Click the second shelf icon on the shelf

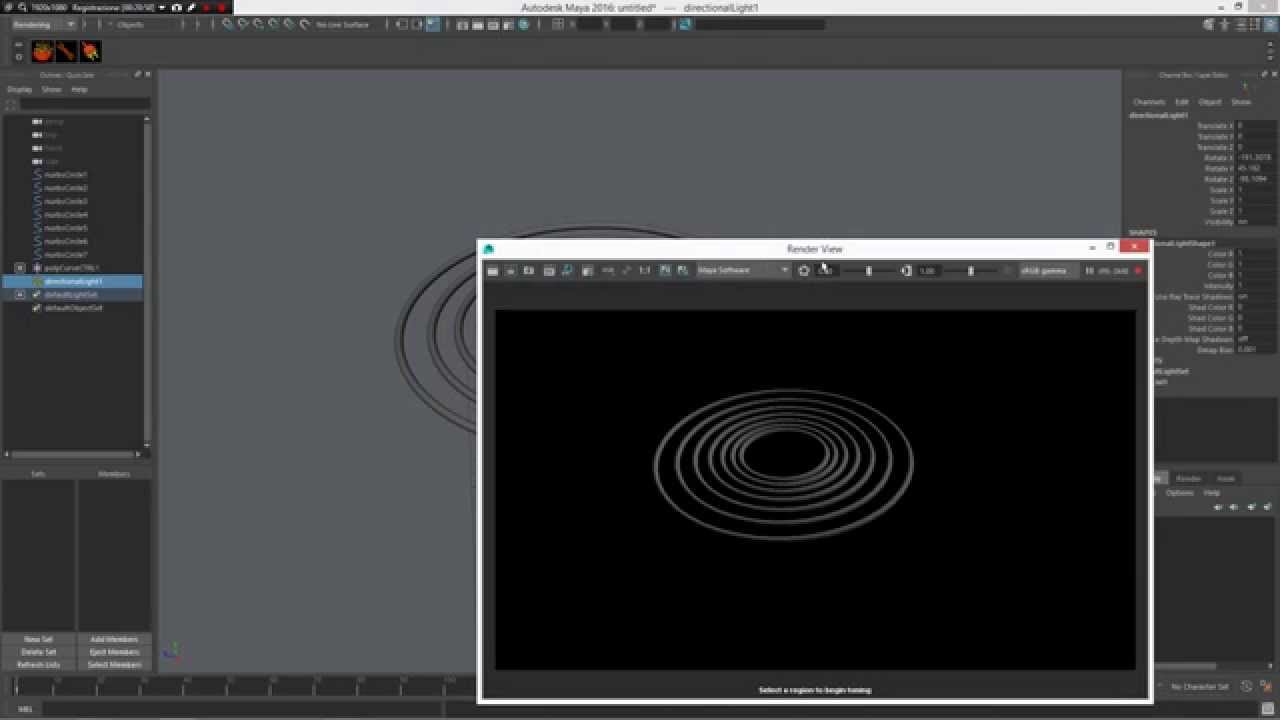66,51
